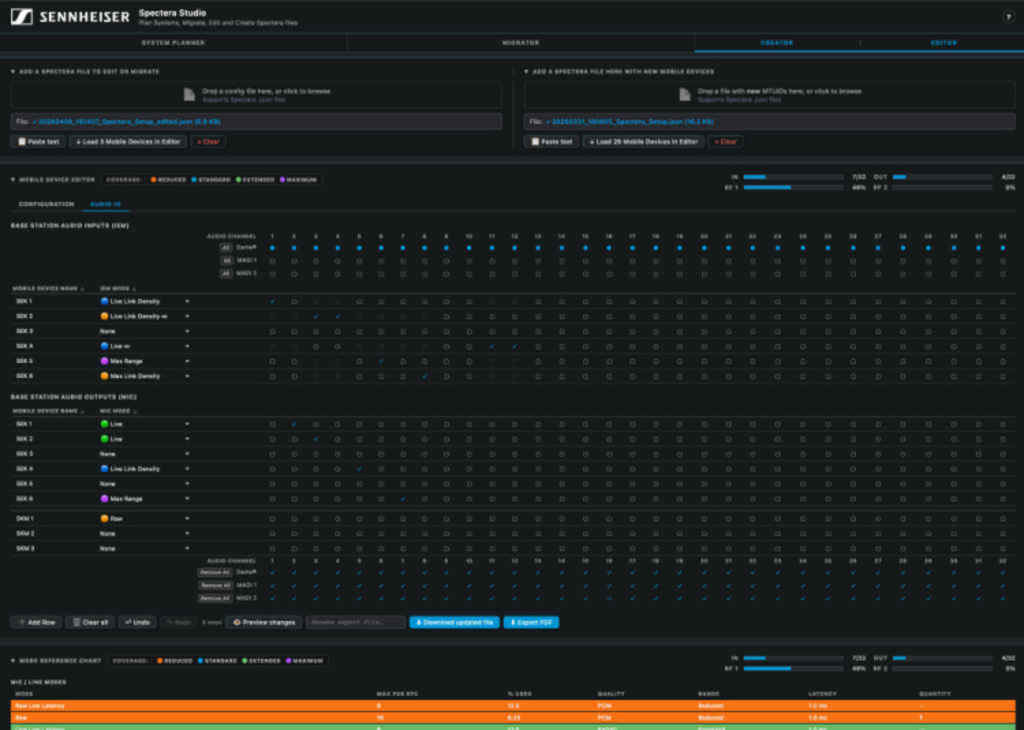Click the Export PDF button

(x=531, y=622)
